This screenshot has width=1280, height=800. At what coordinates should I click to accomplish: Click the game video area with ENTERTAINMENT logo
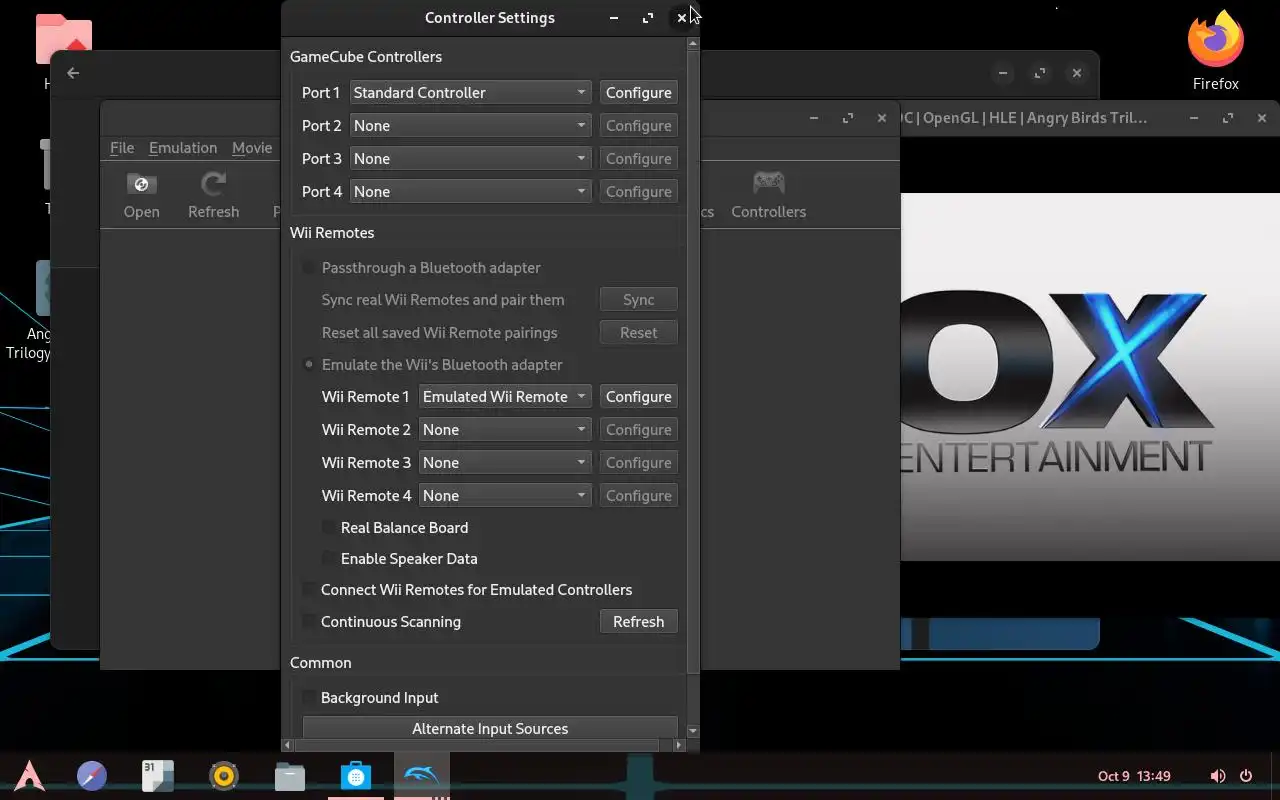click(1090, 377)
